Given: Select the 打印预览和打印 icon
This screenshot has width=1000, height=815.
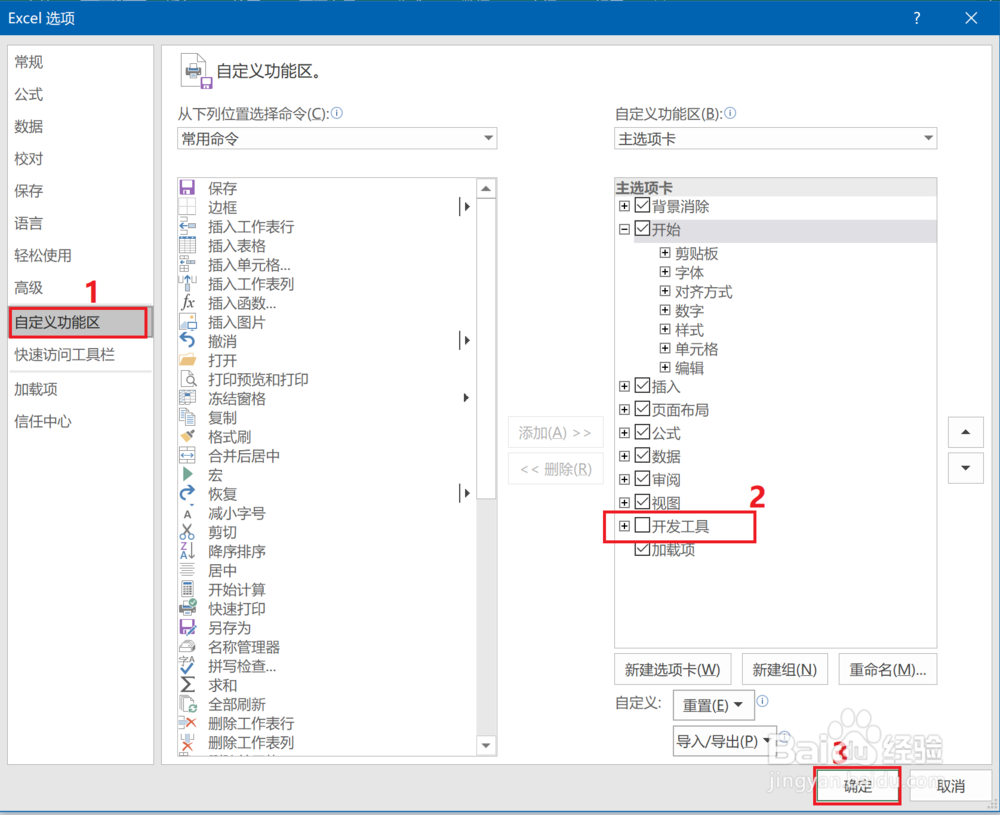Looking at the screenshot, I should [x=187, y=379].
